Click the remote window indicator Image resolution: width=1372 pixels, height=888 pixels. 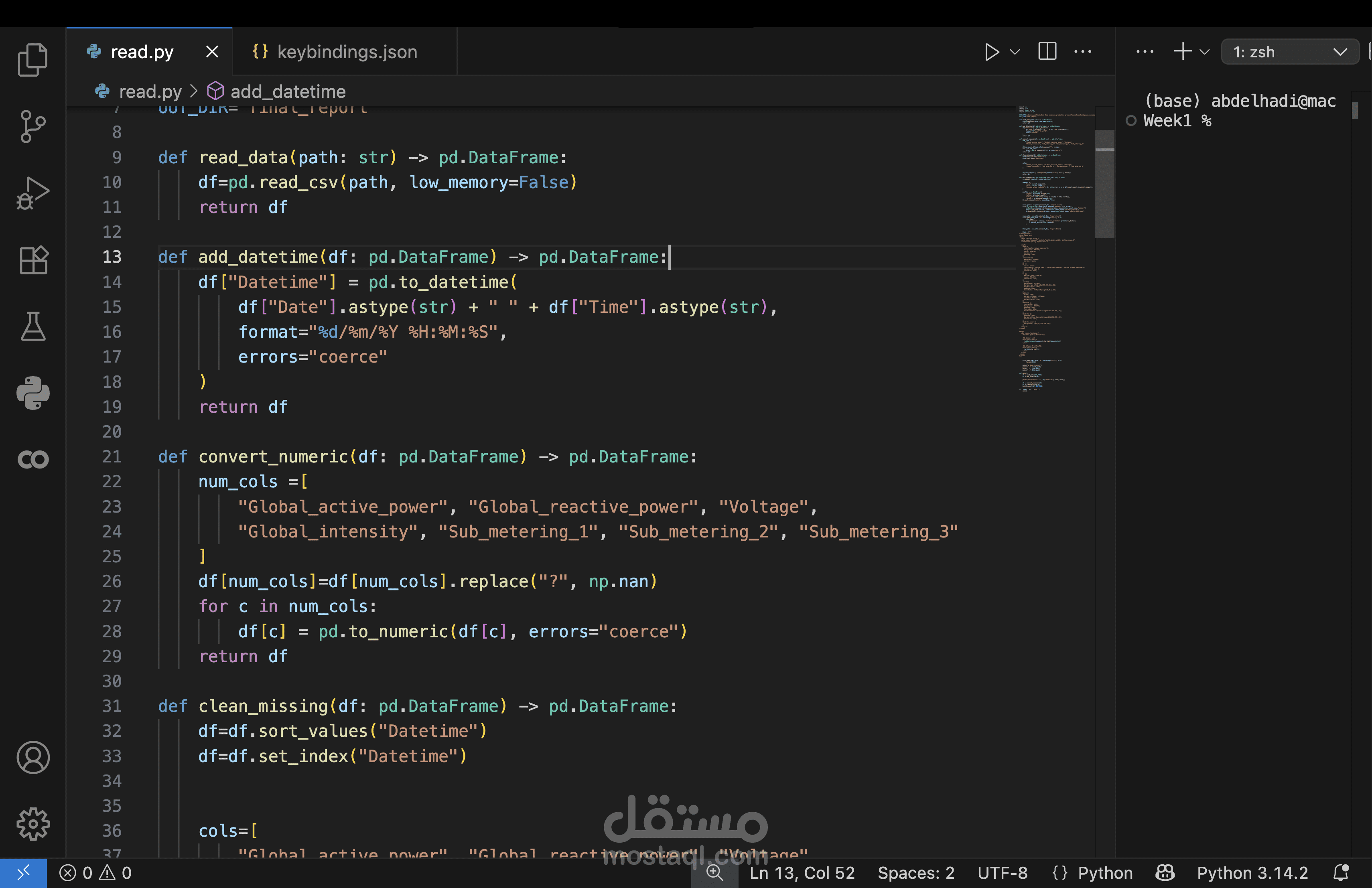tap(23, 873)
